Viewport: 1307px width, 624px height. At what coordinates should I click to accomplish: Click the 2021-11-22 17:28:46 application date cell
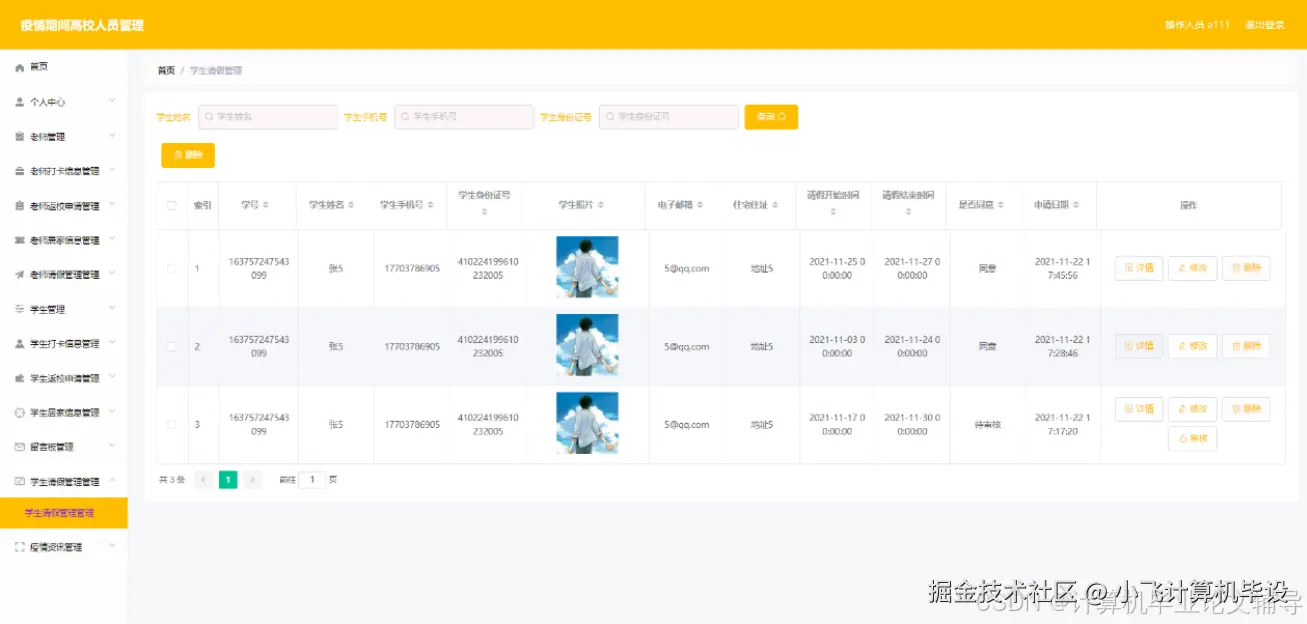(x=1062, y=346)
